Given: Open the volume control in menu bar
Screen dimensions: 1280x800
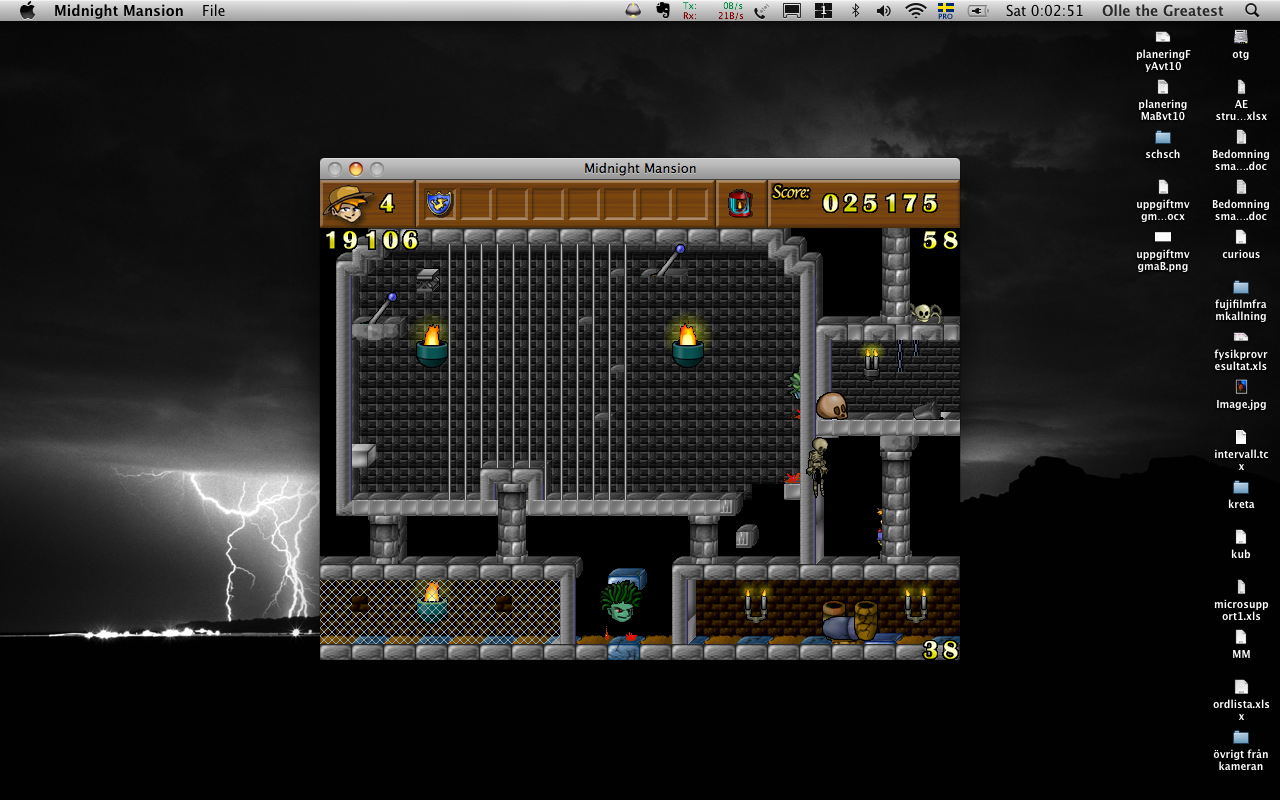Looking at the screenshot, I should [884, 11].
